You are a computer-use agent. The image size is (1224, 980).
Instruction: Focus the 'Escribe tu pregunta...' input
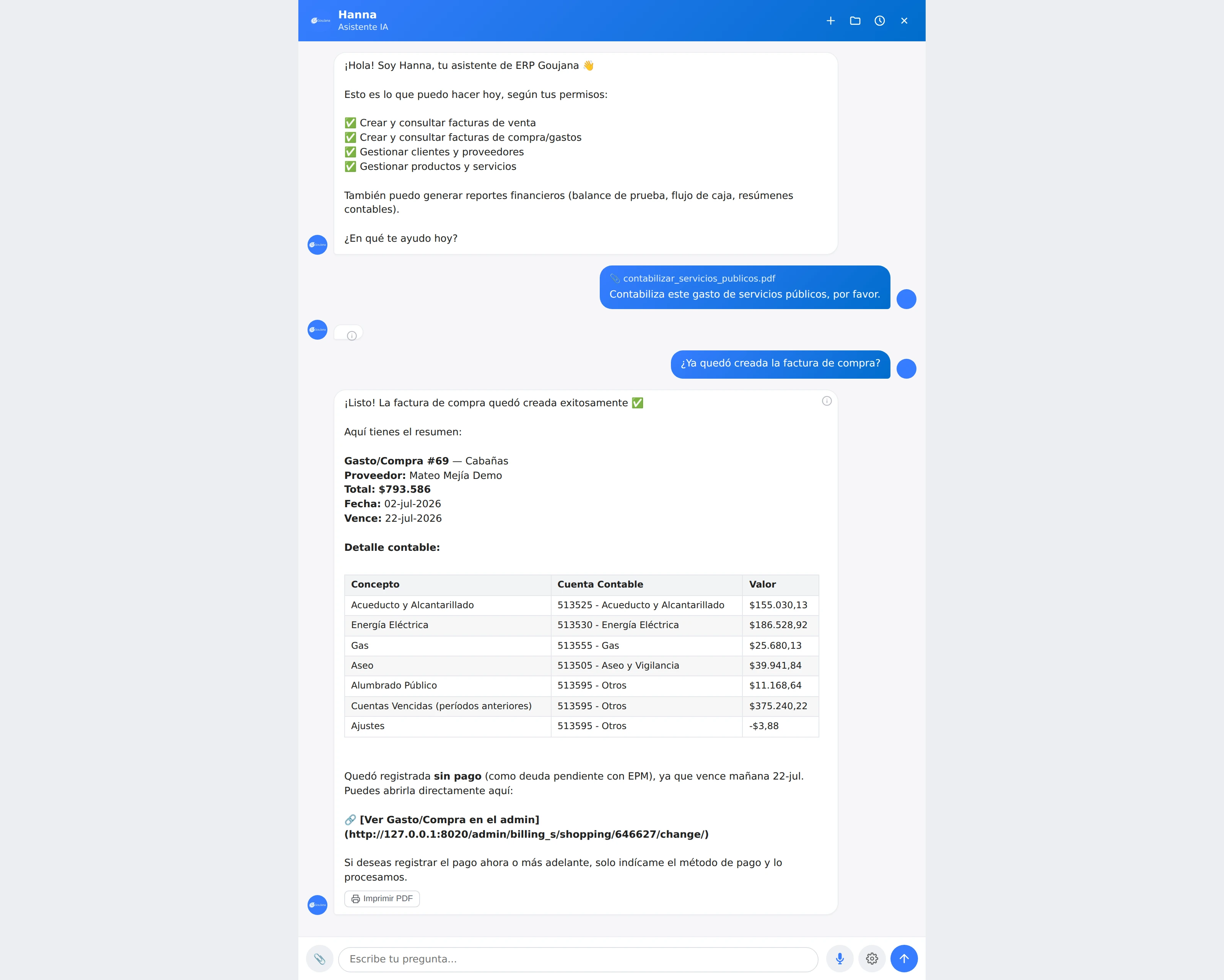coord(578,959)
